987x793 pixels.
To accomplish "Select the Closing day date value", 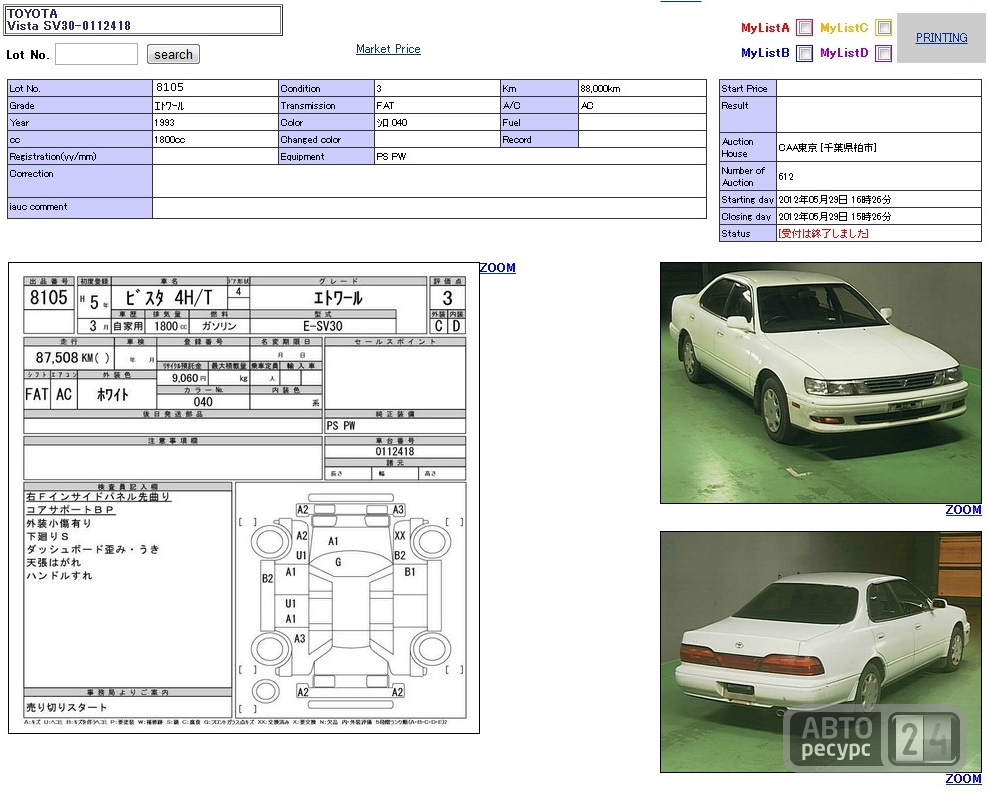I will [835, 217].
